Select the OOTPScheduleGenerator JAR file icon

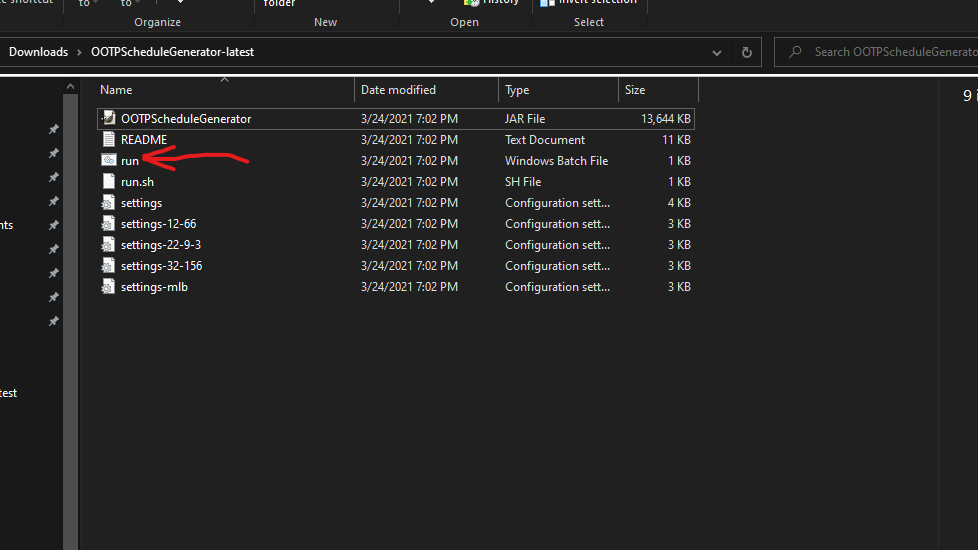pyautogui.click(x=109, y=119)
